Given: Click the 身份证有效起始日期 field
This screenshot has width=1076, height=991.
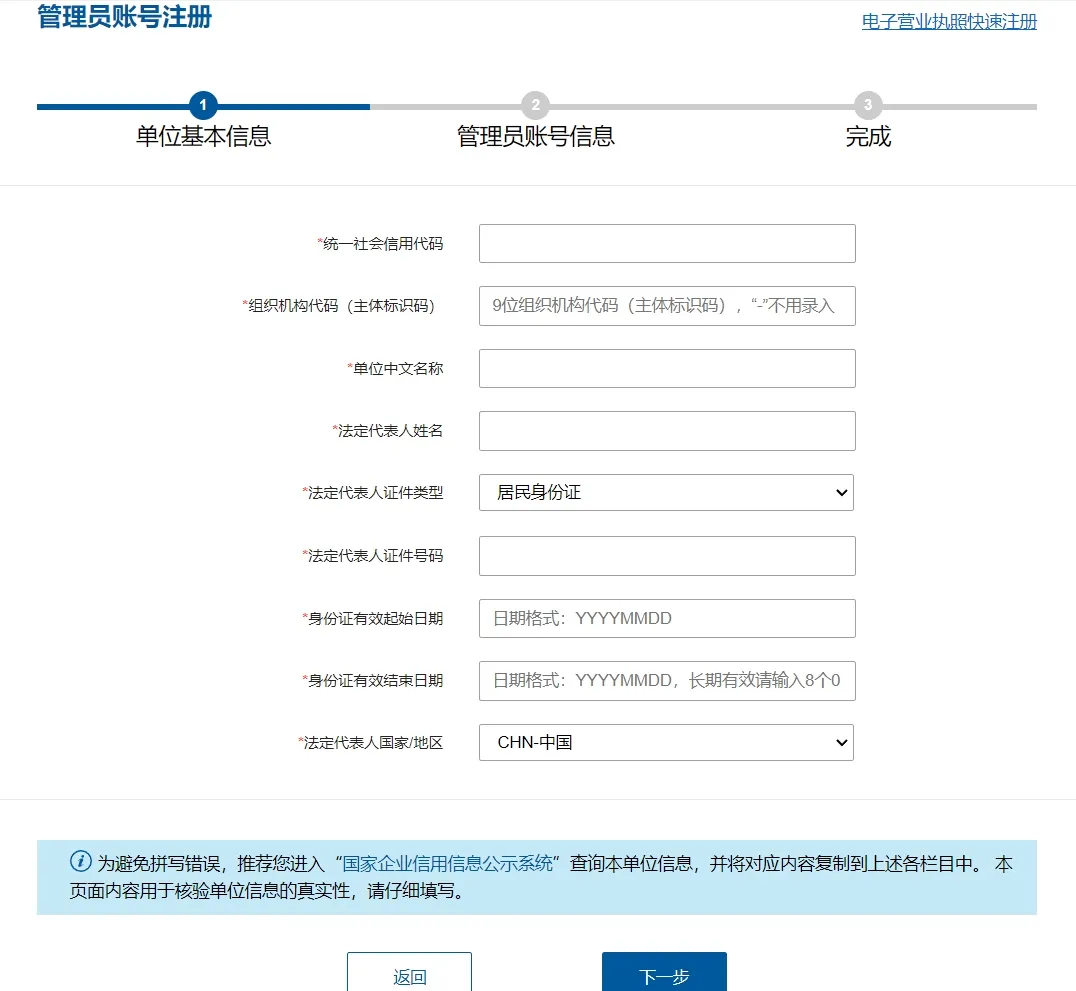Looking at the screenshot, I should click(x=667, y=618).
